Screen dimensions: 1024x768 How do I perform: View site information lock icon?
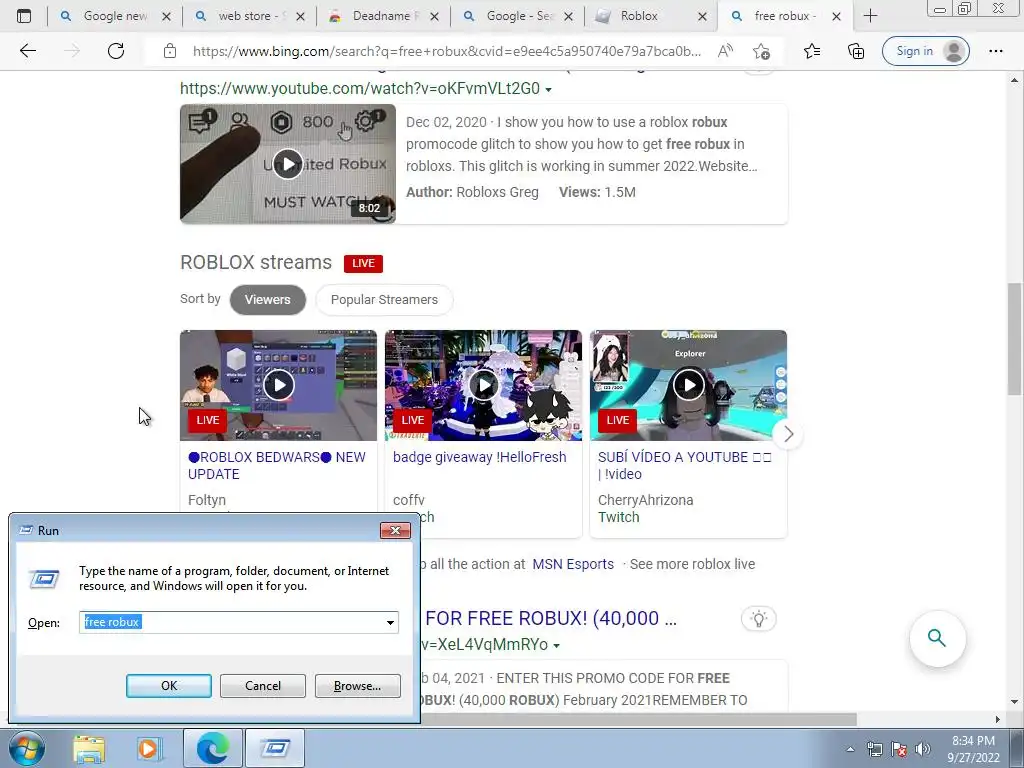pyautogui.click(x=170, y=51)
